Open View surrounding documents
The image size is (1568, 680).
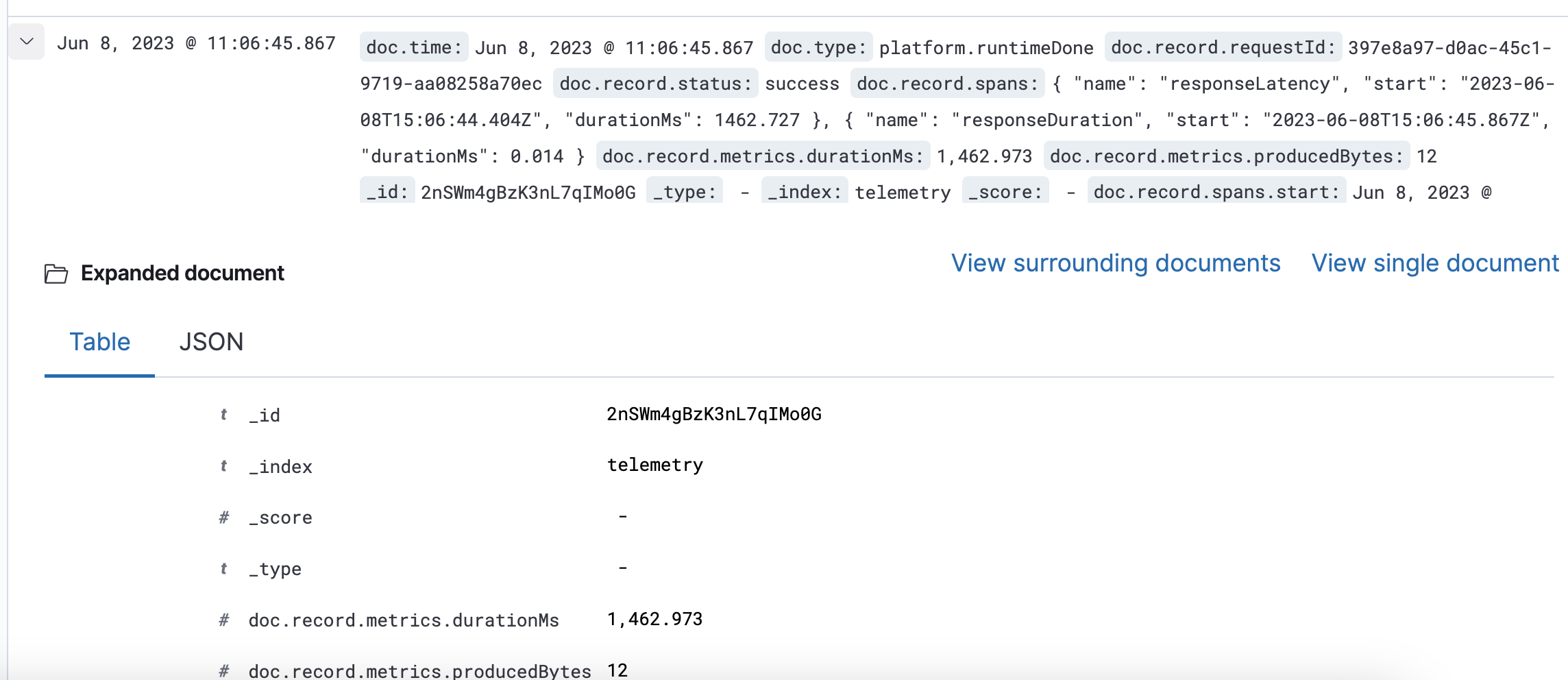click(x=1115, y=263)
